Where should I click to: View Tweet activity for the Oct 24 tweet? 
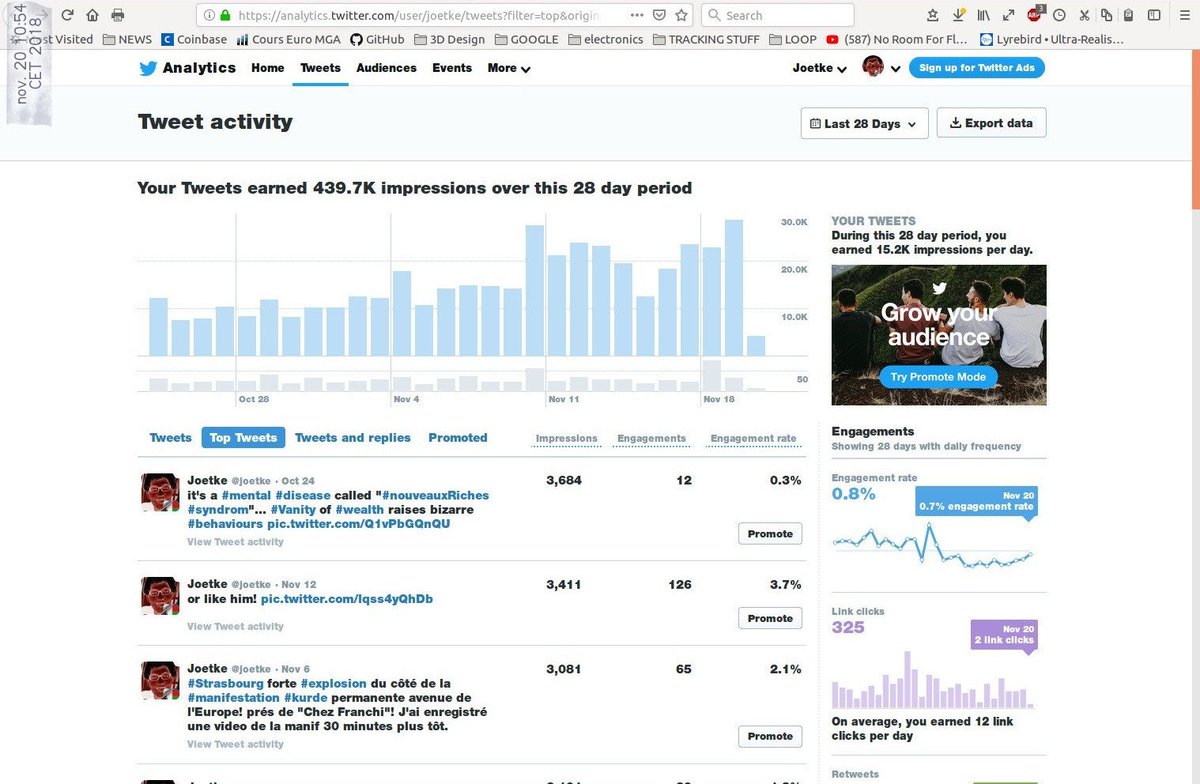coord(235,542)
